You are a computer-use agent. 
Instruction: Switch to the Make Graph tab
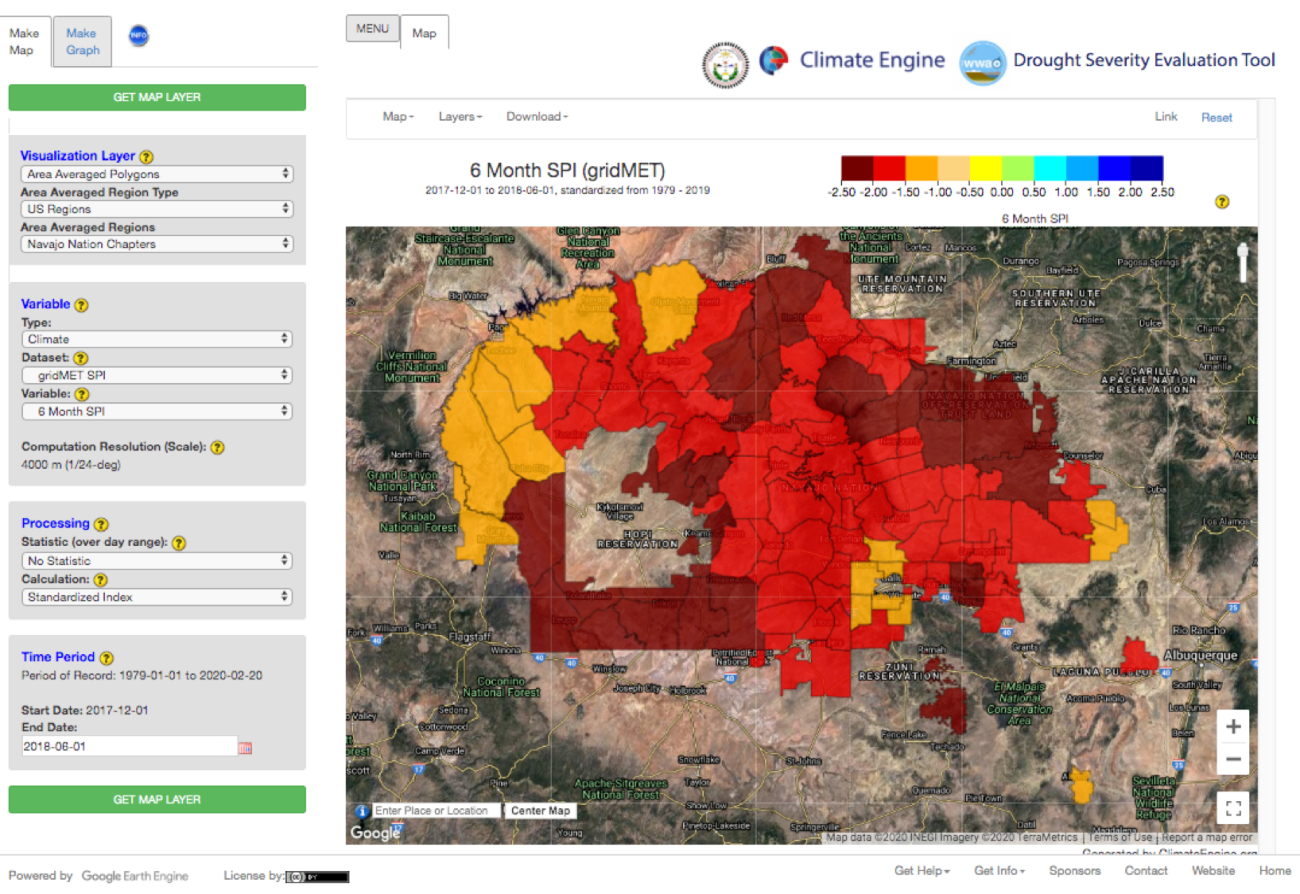coord(82,42)
